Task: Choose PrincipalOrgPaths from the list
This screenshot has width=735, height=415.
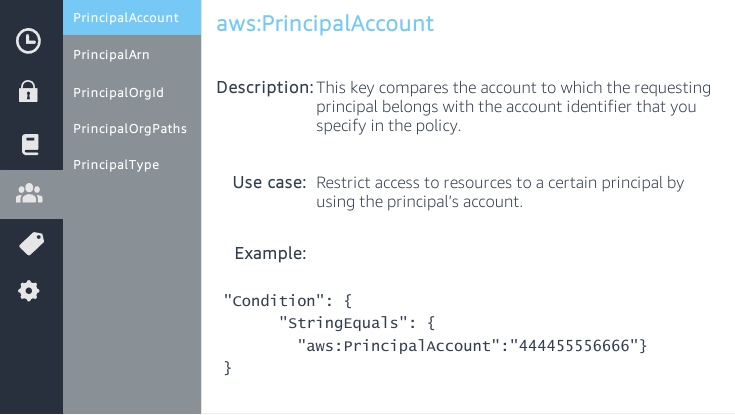Action: point(130,129)
